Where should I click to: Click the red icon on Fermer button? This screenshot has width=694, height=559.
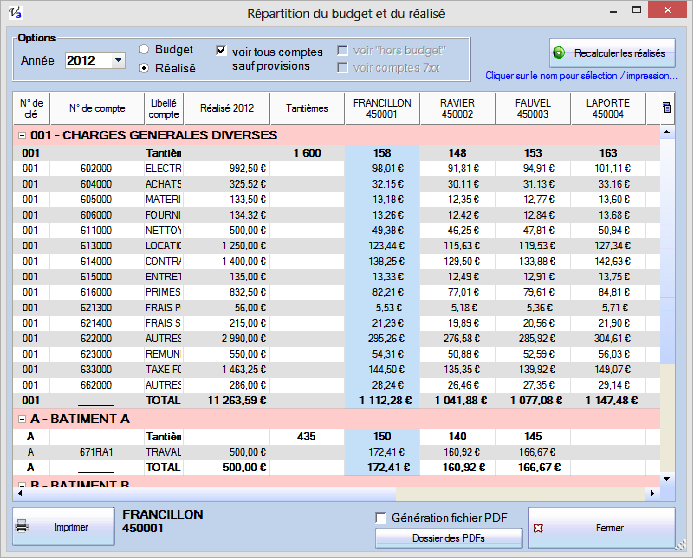(x=538, y=528)
